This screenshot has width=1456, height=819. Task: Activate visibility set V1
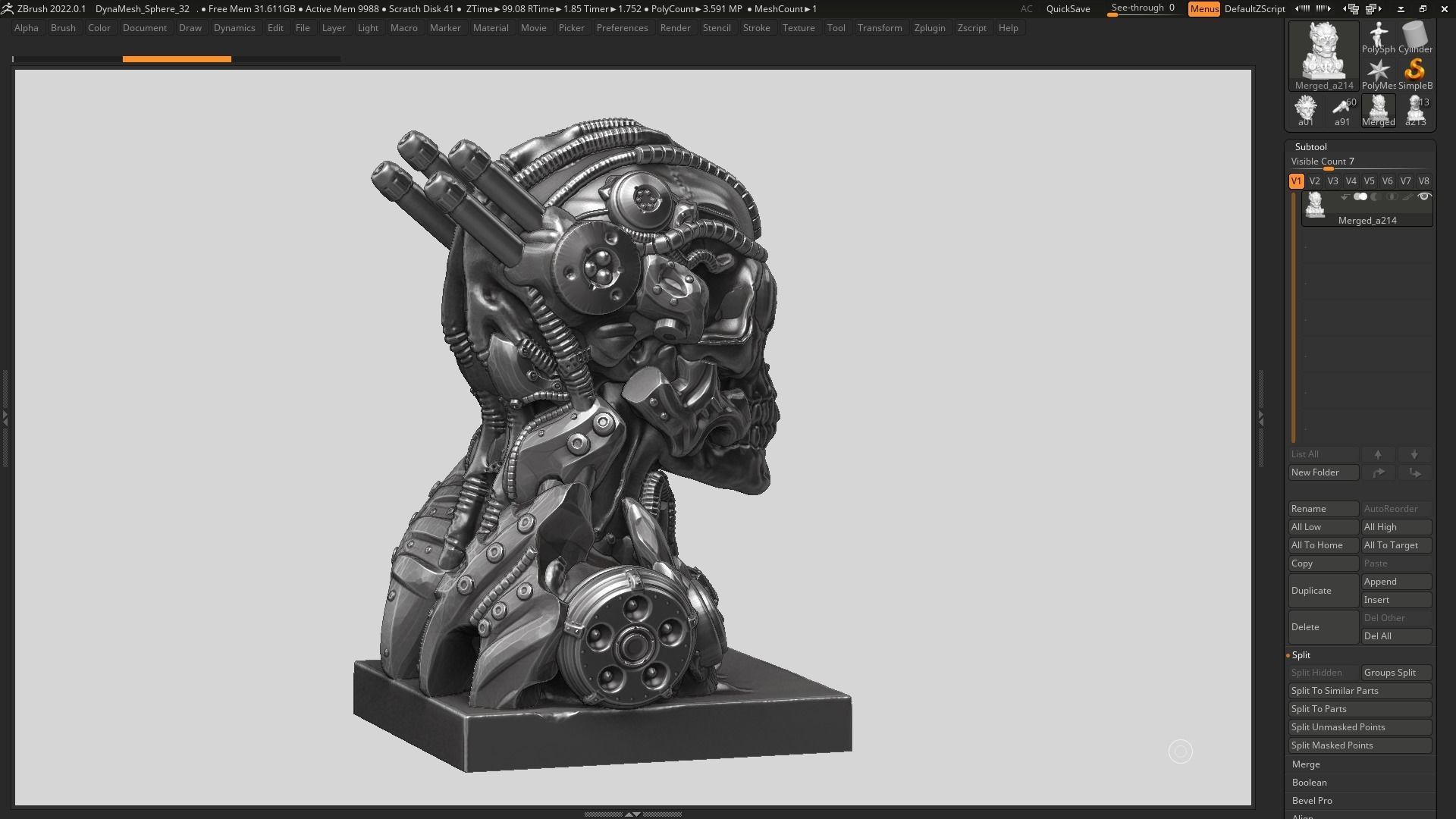point(1296,181)
